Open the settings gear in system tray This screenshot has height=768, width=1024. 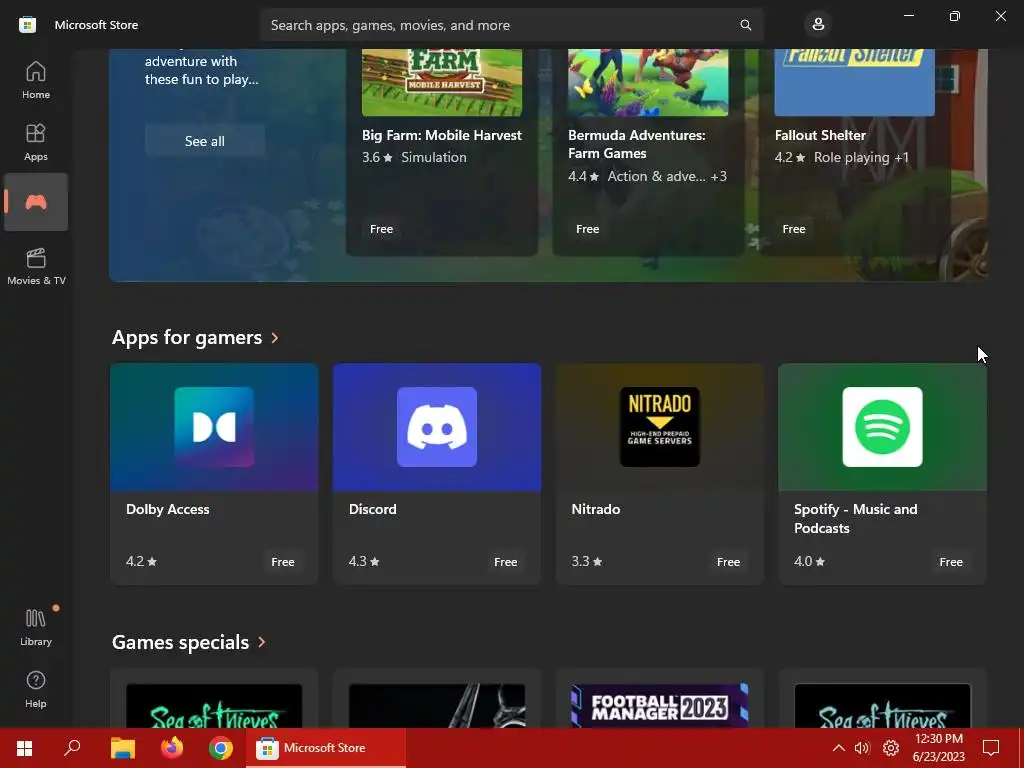(891, 748)
